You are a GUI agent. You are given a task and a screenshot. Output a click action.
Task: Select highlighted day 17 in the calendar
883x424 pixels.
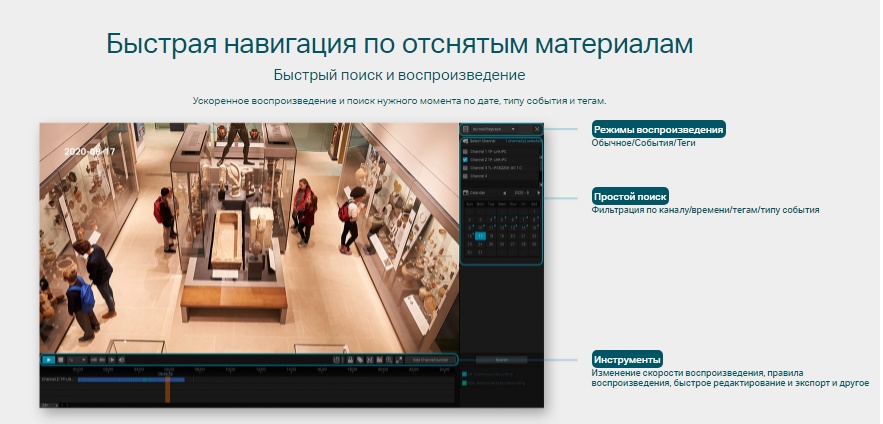(480, 235)
